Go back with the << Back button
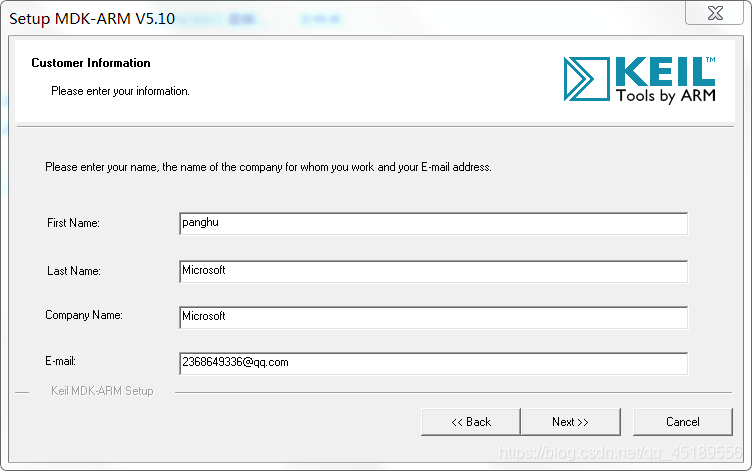This screenshot has height=471, width=752. pyautogui.click(x=470, y=422)
